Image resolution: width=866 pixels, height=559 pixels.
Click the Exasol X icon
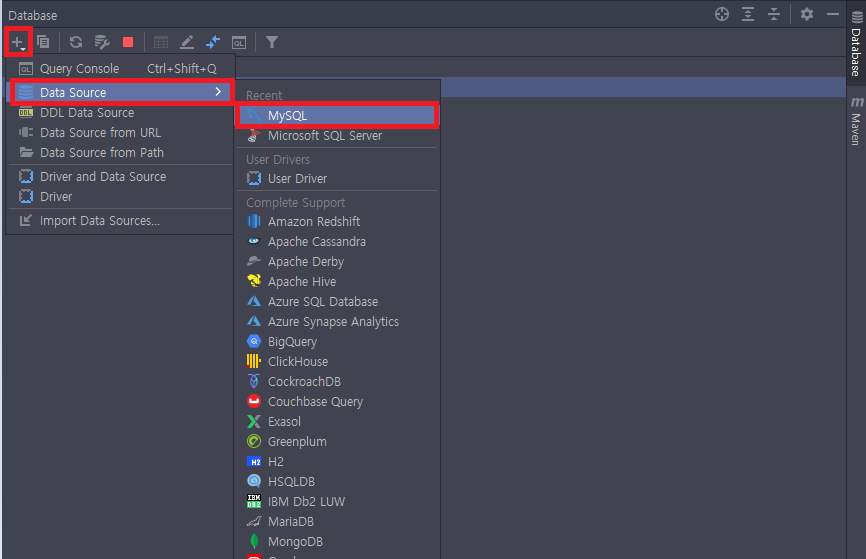point(254,421)
